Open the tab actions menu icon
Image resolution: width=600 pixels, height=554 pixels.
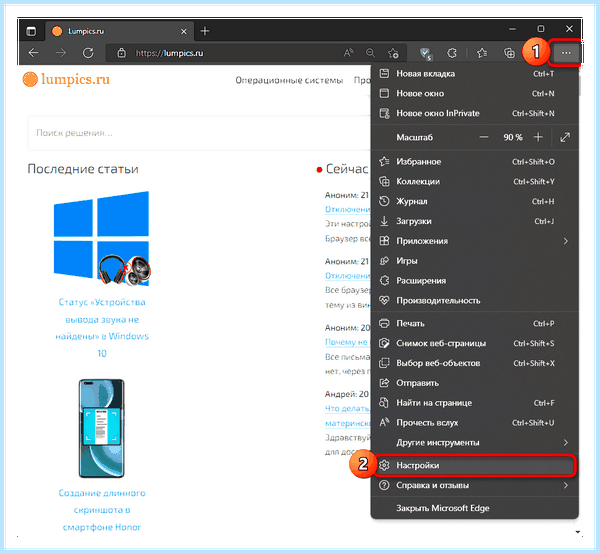(x=31, y=31)
